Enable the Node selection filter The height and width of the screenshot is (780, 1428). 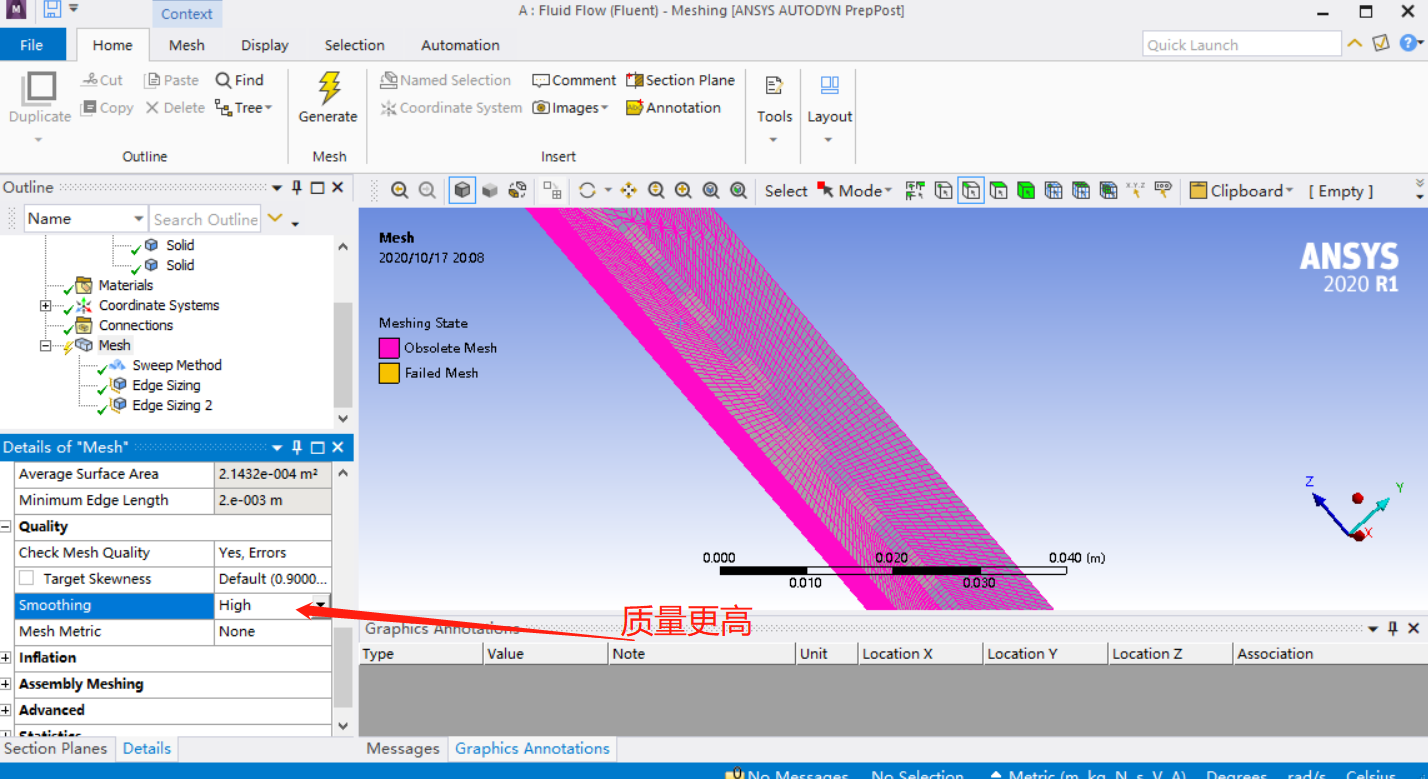(x=1053, y=191)
